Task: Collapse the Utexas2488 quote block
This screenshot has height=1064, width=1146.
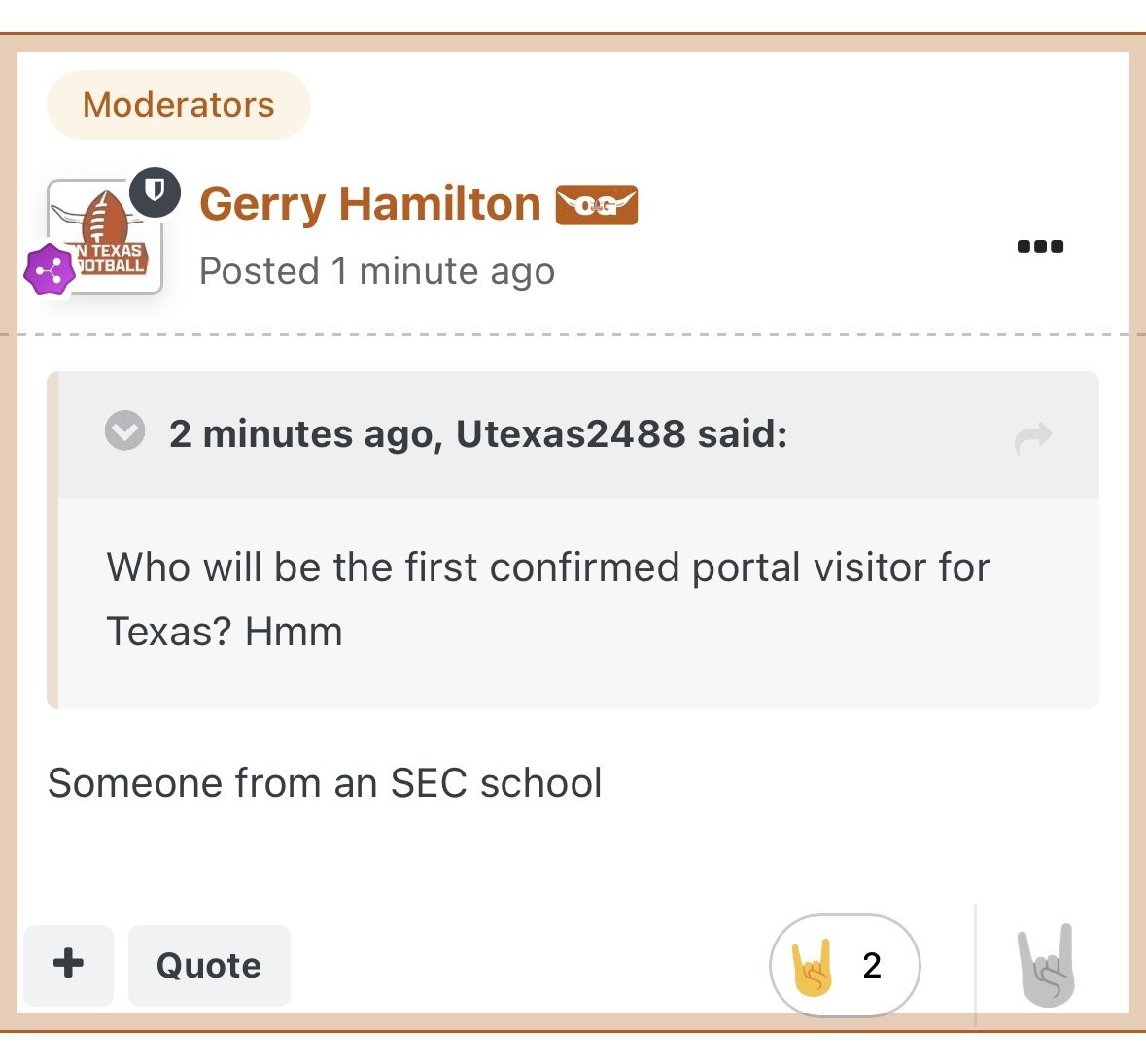Action: pos(125,430)
